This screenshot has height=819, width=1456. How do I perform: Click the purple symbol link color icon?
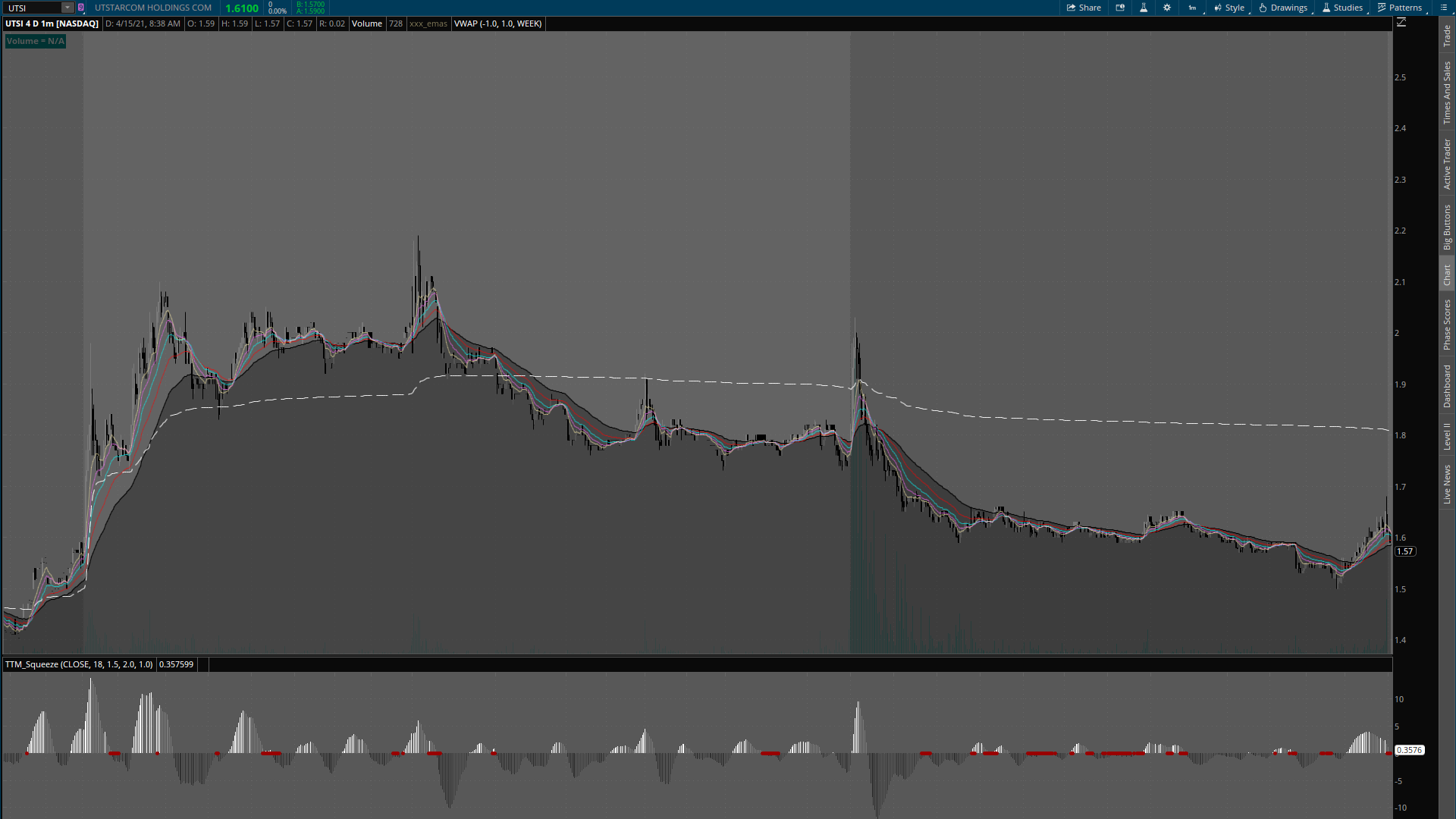click(81, 8)
